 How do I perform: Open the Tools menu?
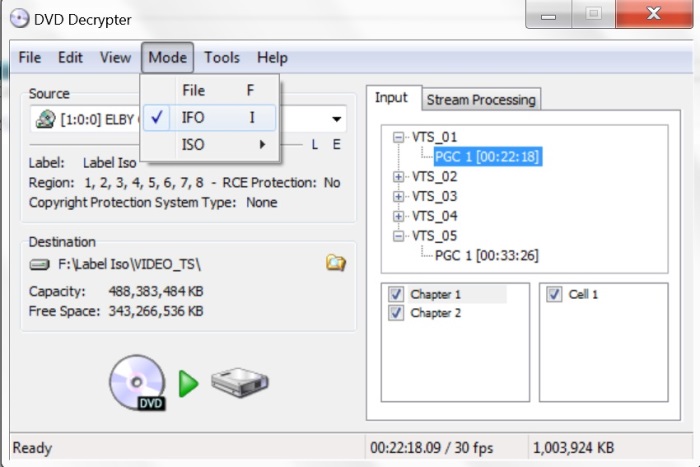tap(222, 58)
